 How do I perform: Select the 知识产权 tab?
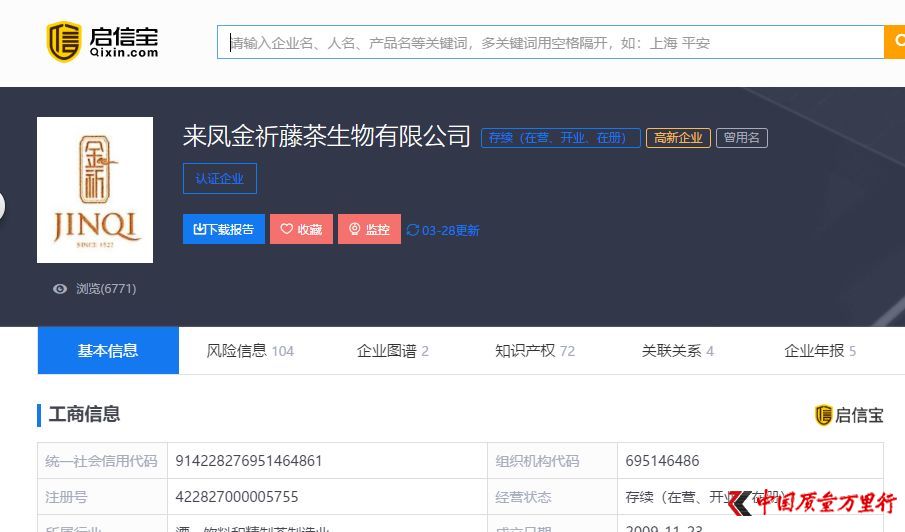(535, 351)
